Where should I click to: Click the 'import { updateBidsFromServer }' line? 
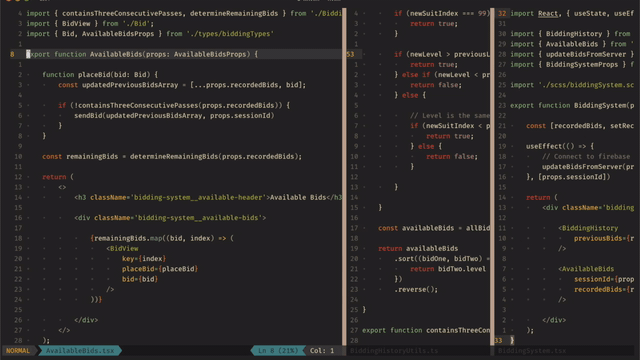click(572, 54)
